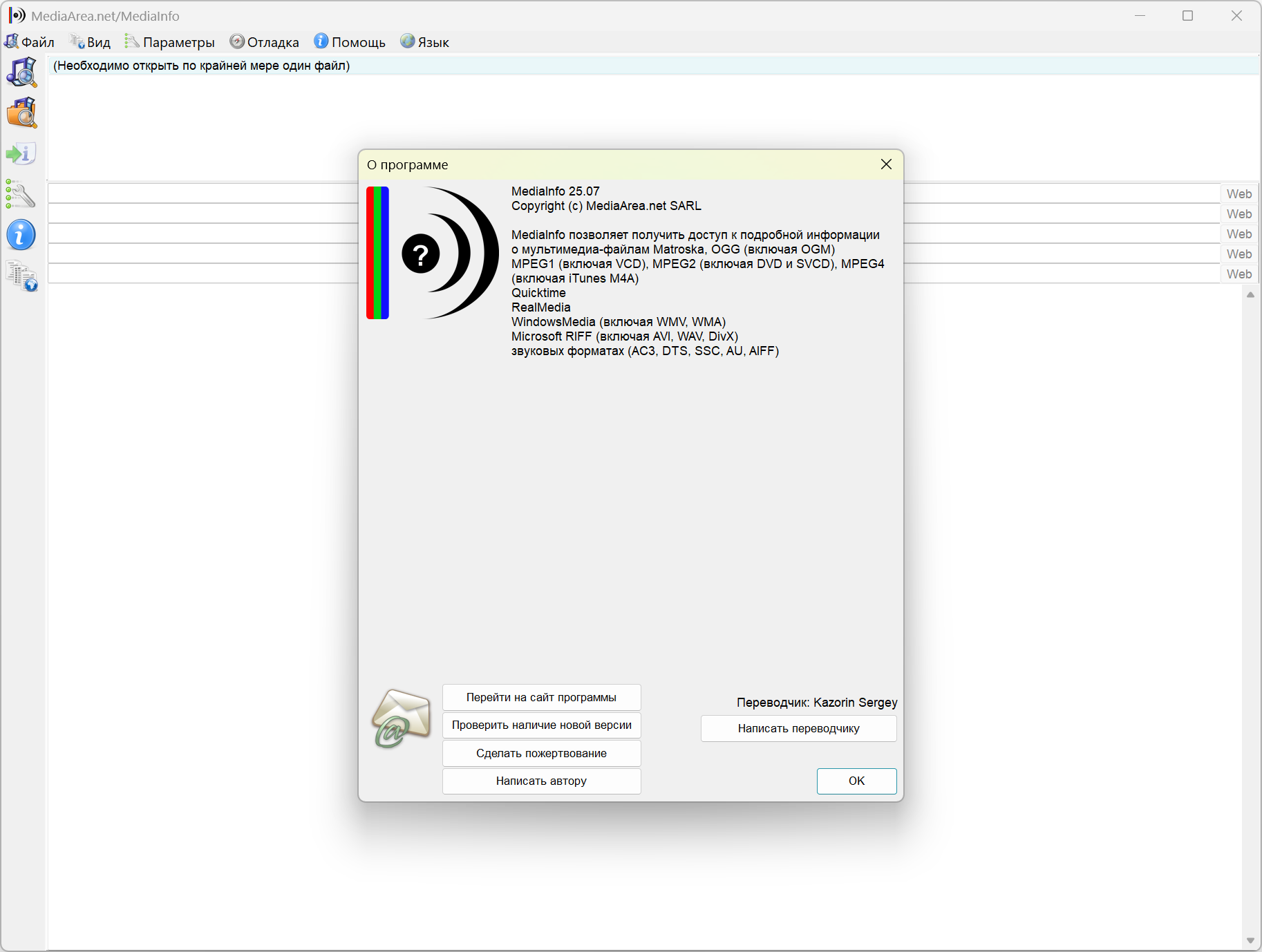Click Проверить наличие новой версии button
This screenshot has height=952, width=1262.
pos(541,725)
